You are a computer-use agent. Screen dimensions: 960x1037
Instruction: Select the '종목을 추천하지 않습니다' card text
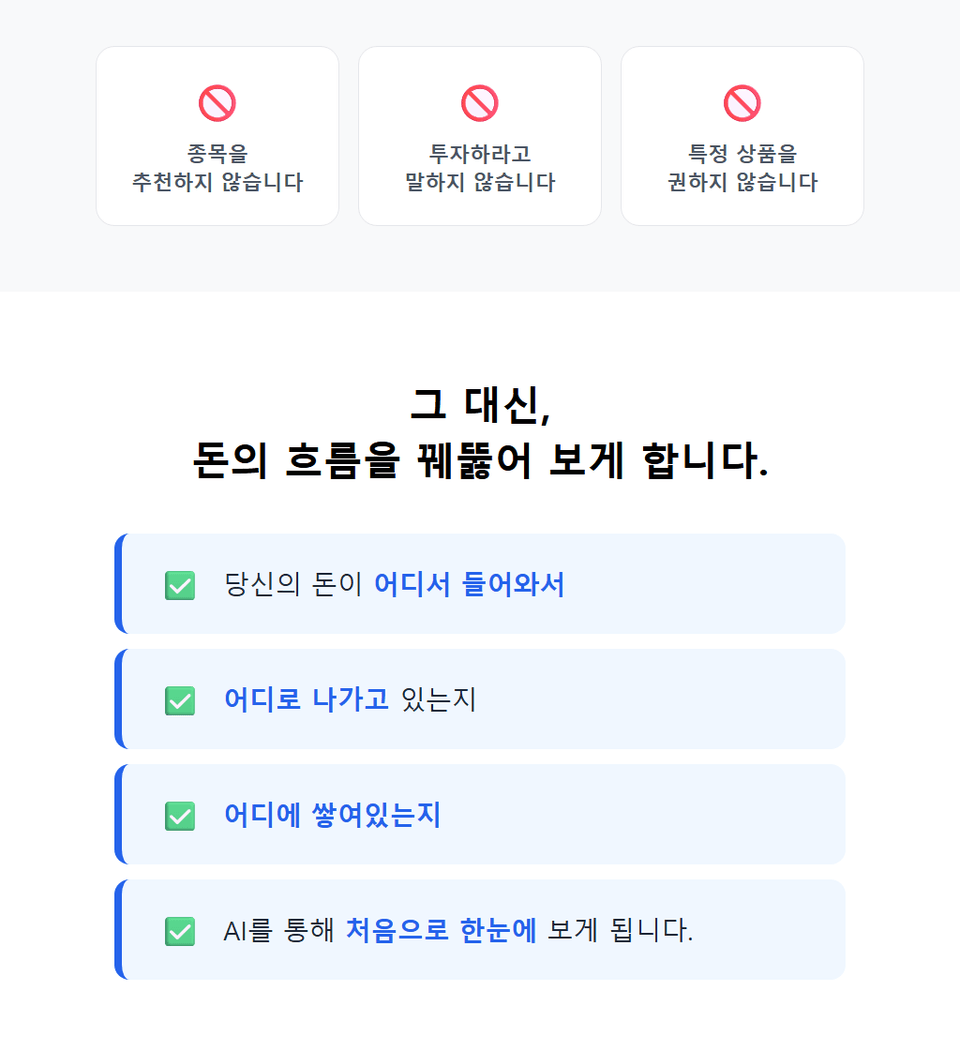tap(218, 168)
